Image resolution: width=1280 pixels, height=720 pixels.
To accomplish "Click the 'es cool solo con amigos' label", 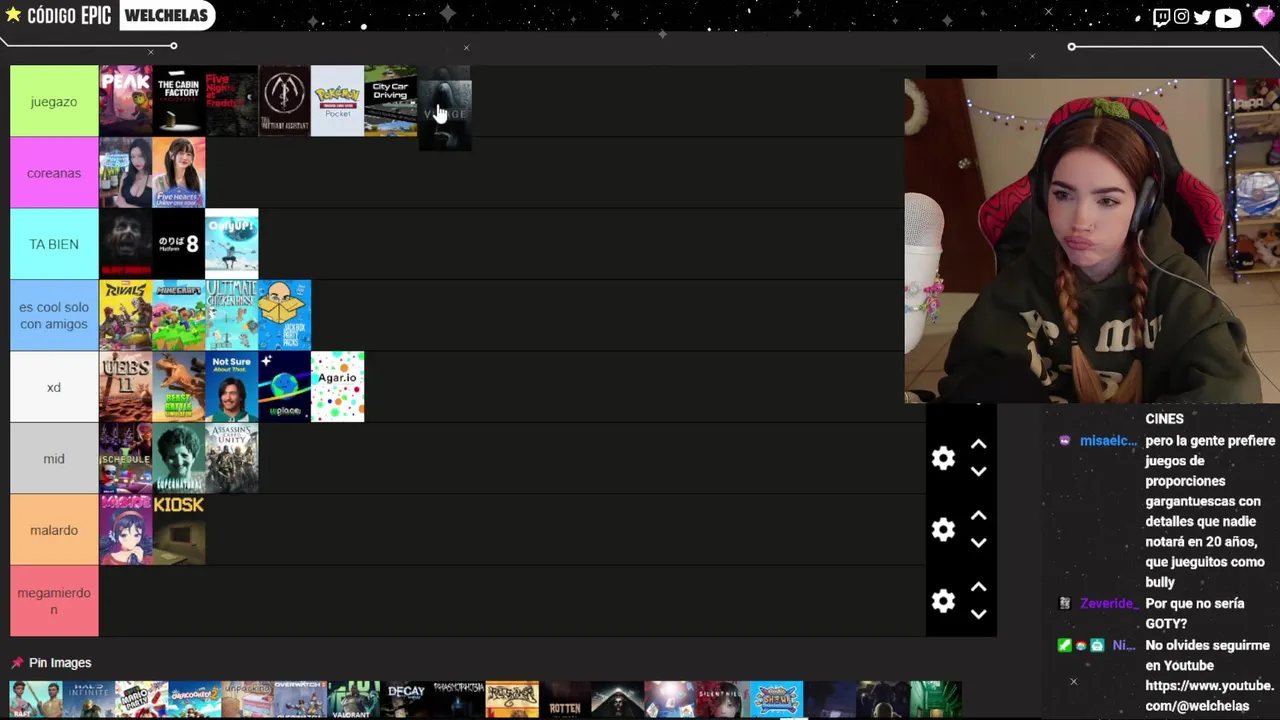I will pyautogui.click(x=54, y=315).
